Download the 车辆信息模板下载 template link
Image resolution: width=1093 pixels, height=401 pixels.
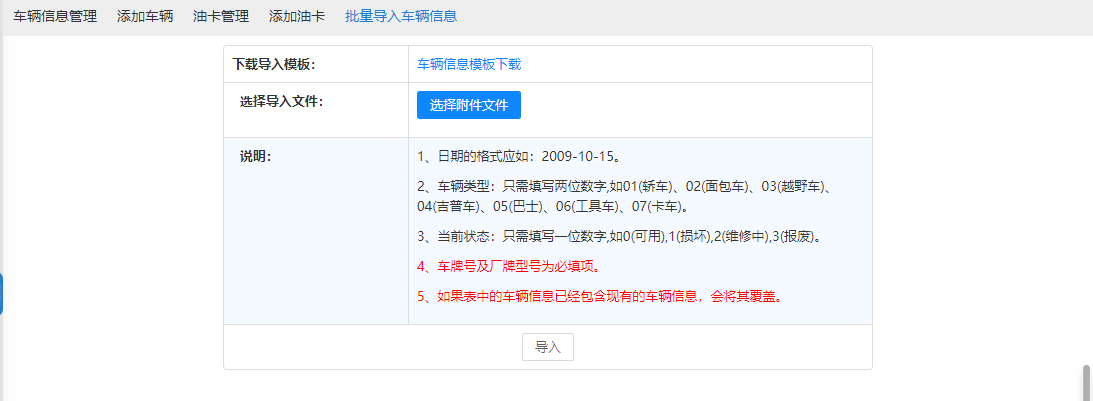click(x=469, y=64)
